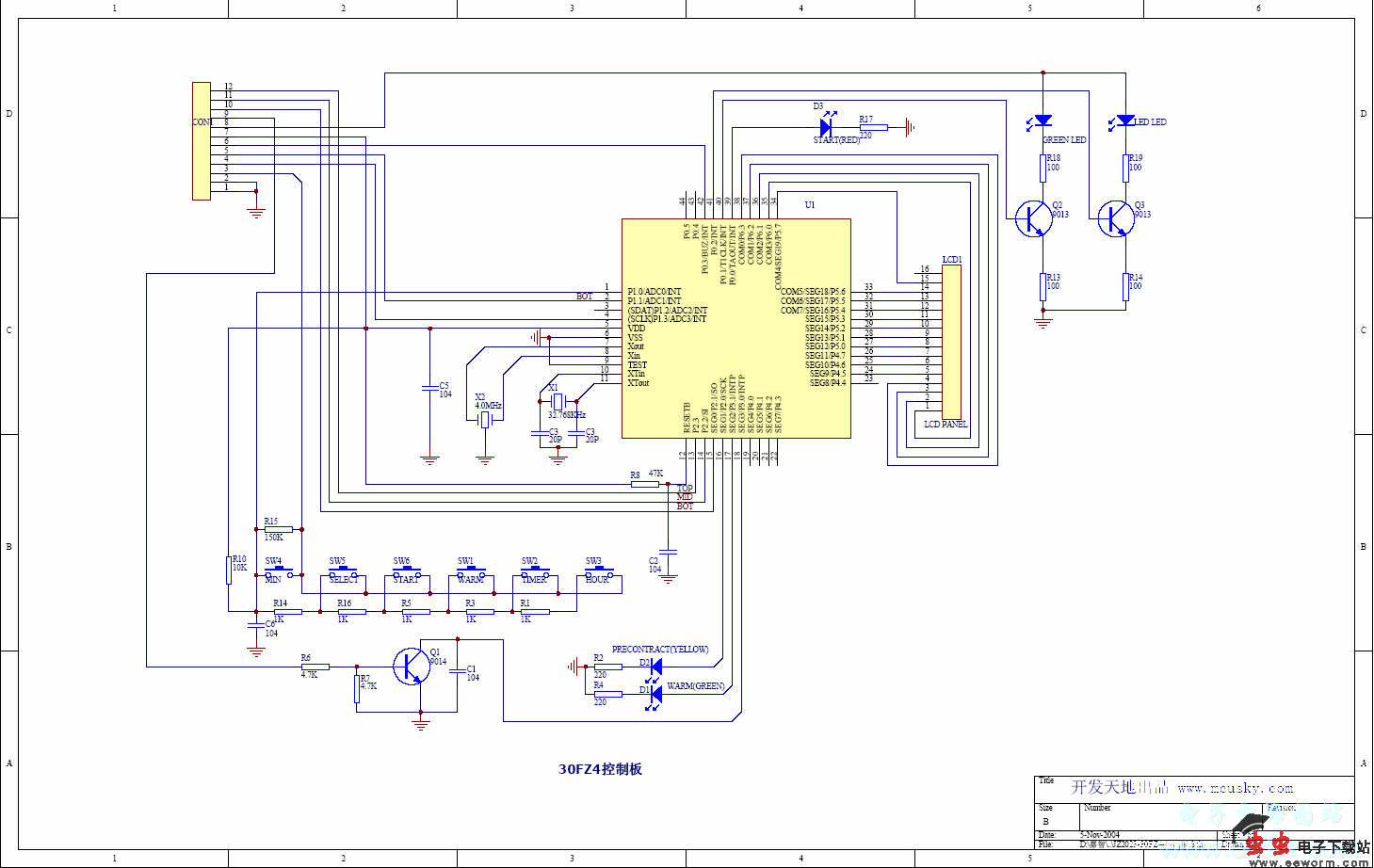Click the SW3 HOUR pushbutton switch
Viewport: 1374px width, 868px height.
[x=598, y=572]
